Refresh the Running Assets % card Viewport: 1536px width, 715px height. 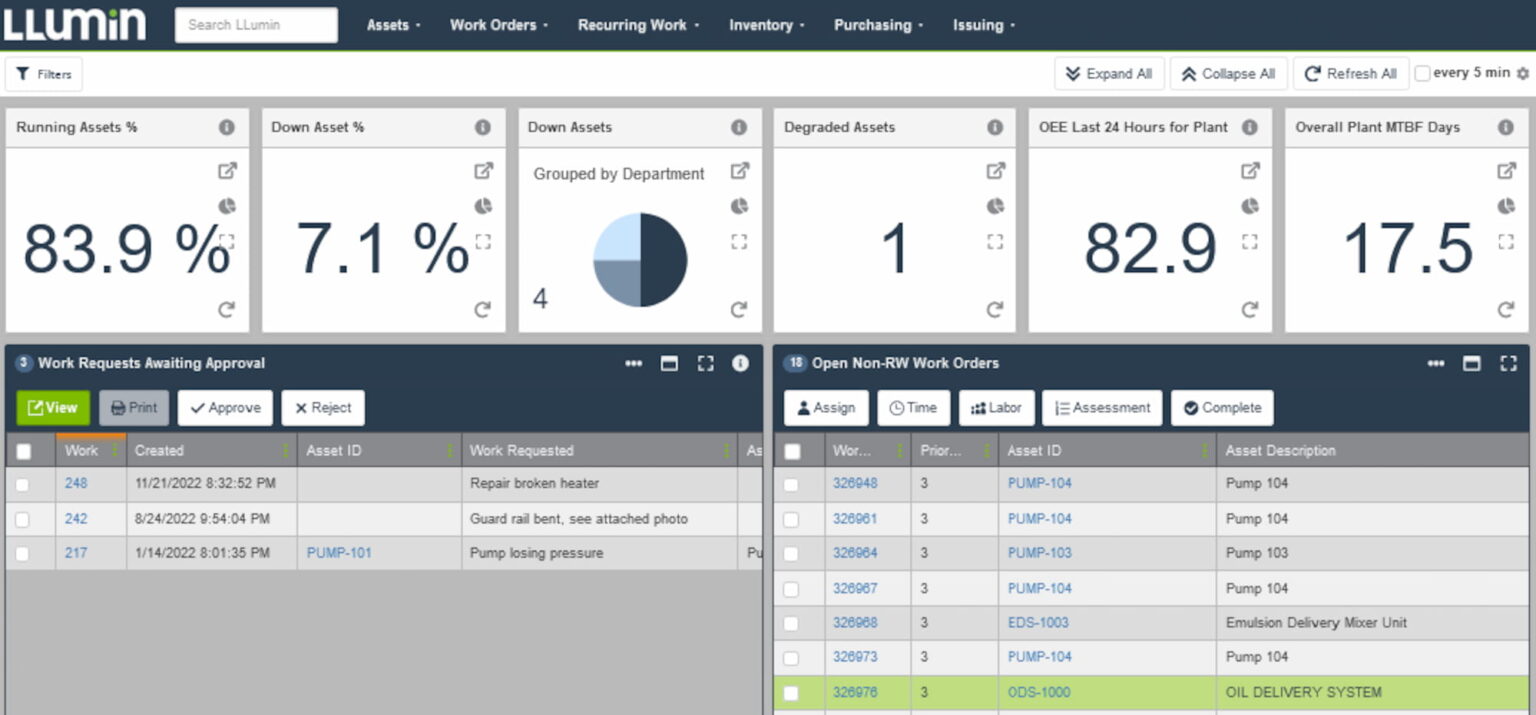click(227, 309)
